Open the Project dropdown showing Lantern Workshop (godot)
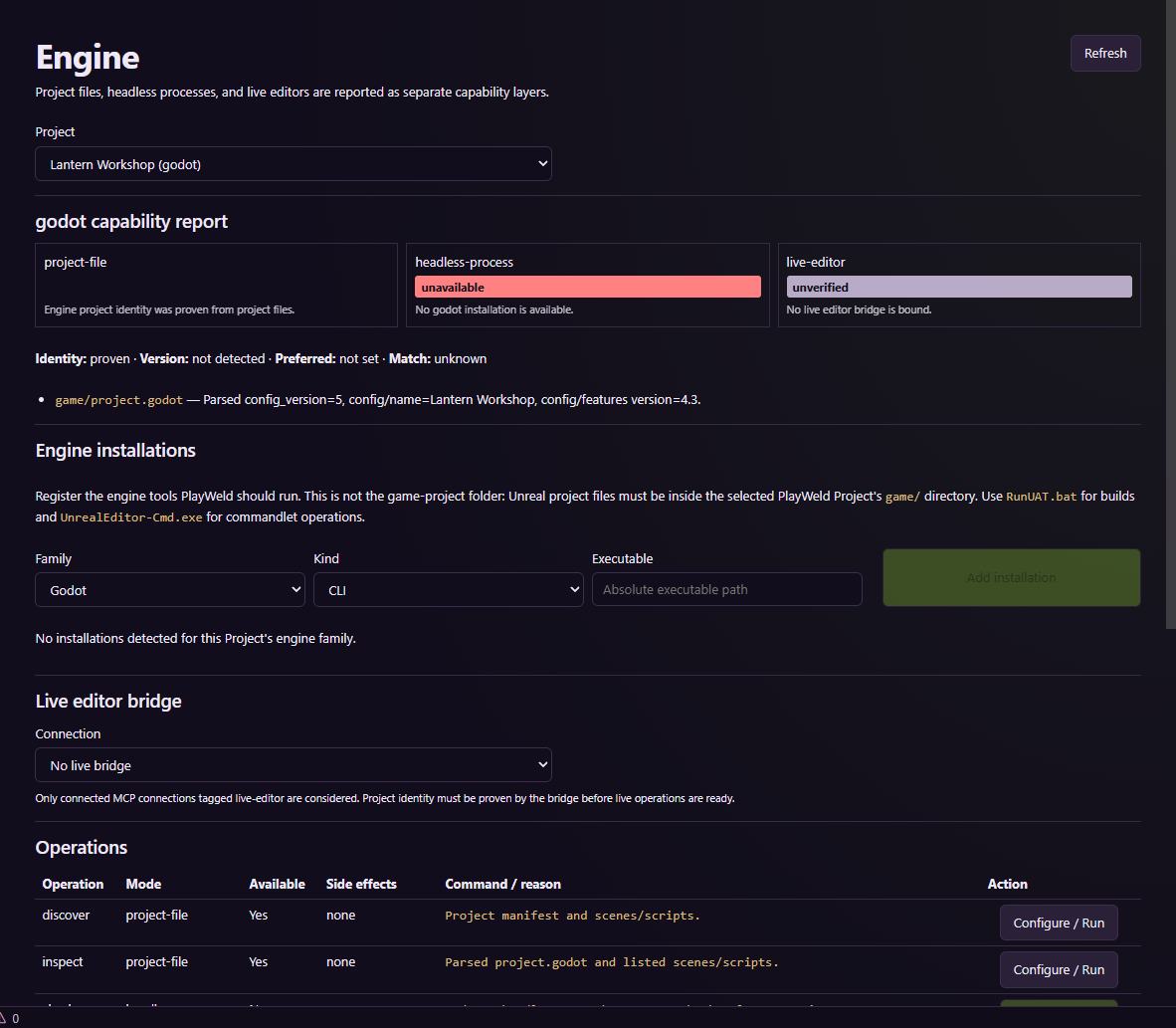 coord(294,163)
